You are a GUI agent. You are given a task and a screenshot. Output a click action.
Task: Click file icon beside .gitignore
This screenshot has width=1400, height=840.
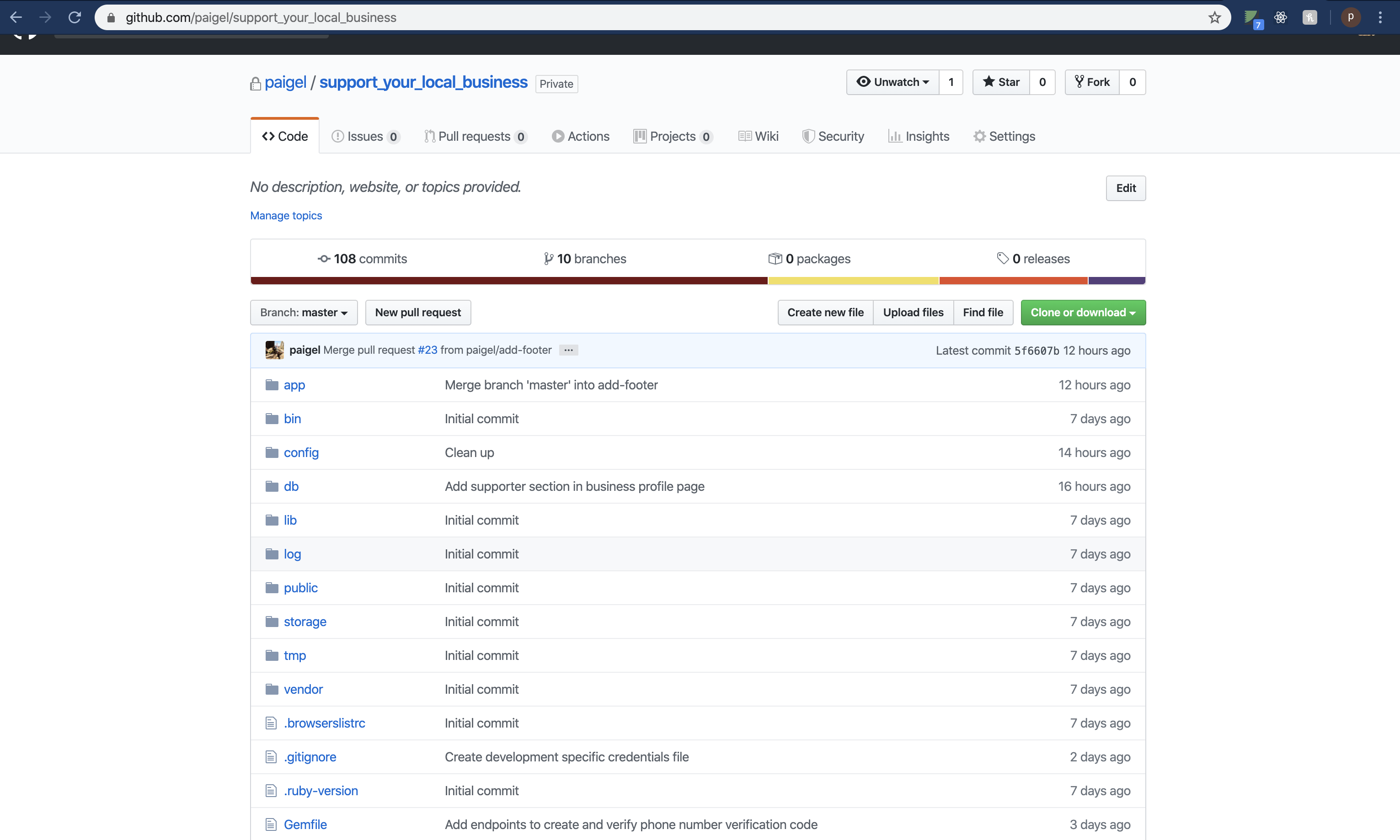click(271, 757)
